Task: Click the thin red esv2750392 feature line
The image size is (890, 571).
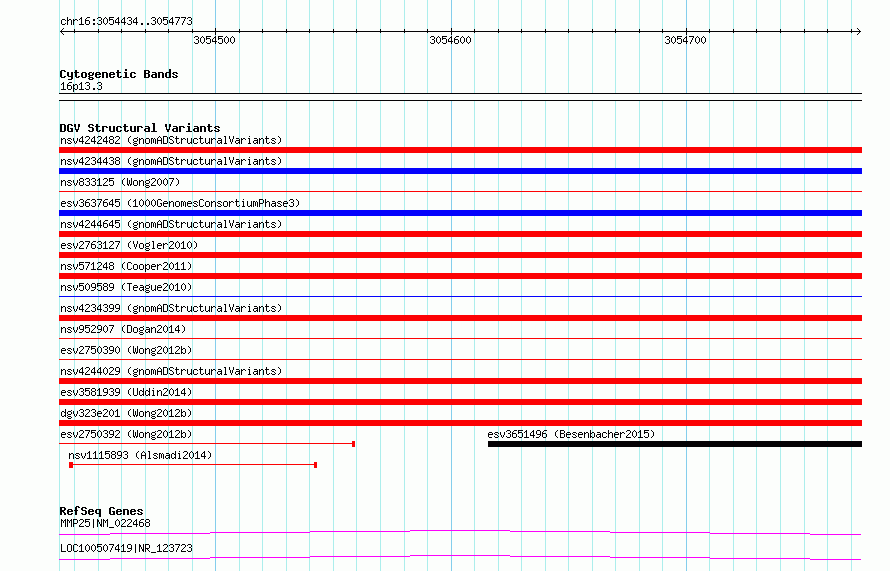Action: click(207, 444)
